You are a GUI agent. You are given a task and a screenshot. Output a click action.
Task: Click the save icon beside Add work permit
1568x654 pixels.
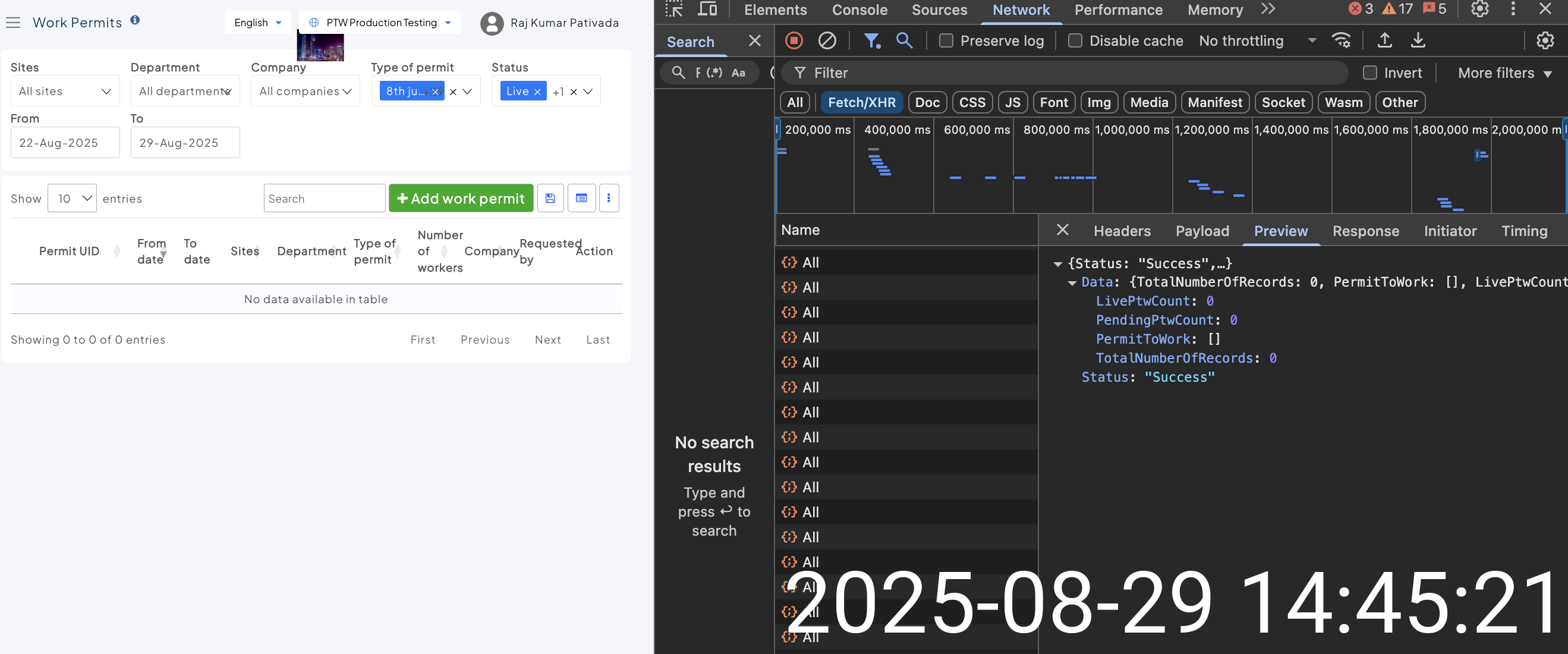550,199
